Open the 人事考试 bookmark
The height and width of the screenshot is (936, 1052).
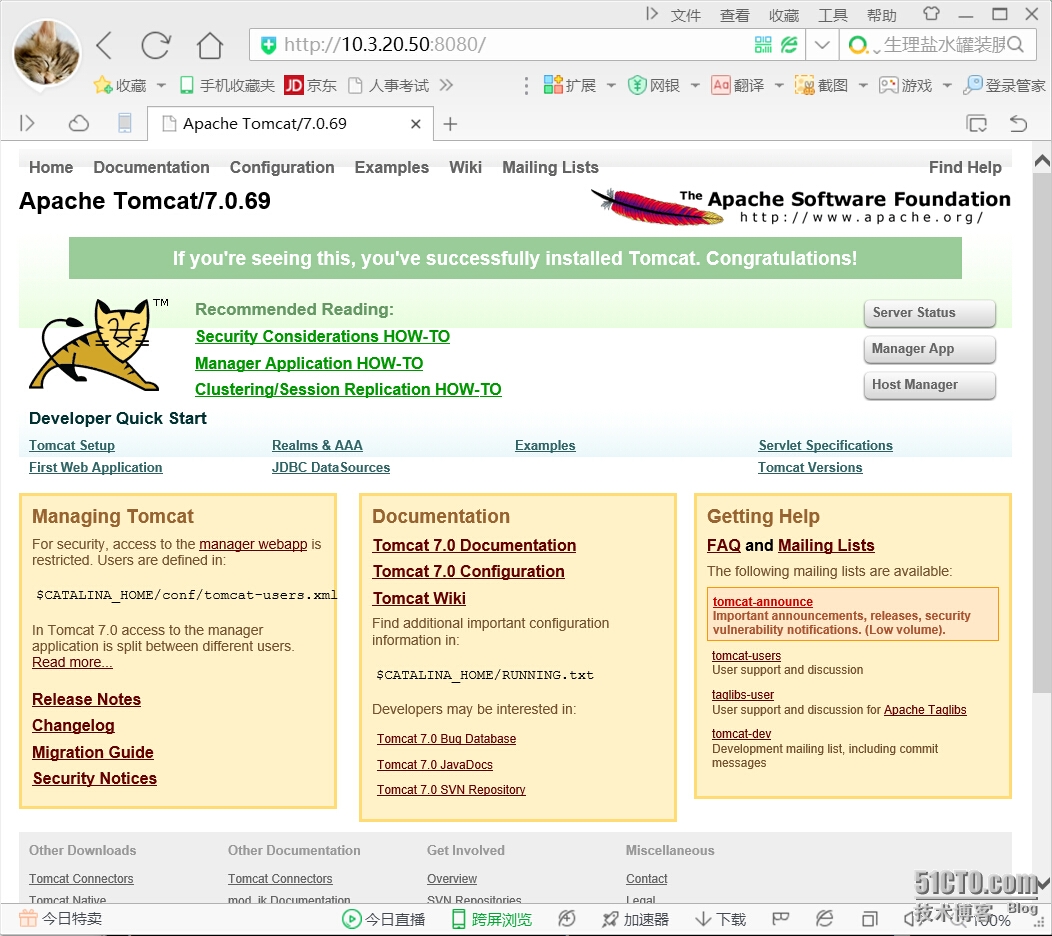click(389, 85)
